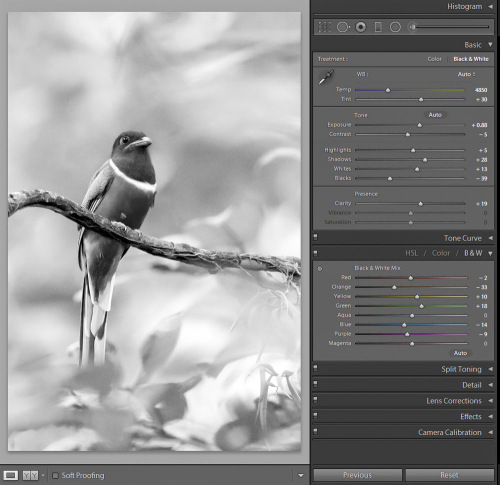The image size is (500, 485).
Task: Click the Highlights slider handle
Action: (413, 150)
